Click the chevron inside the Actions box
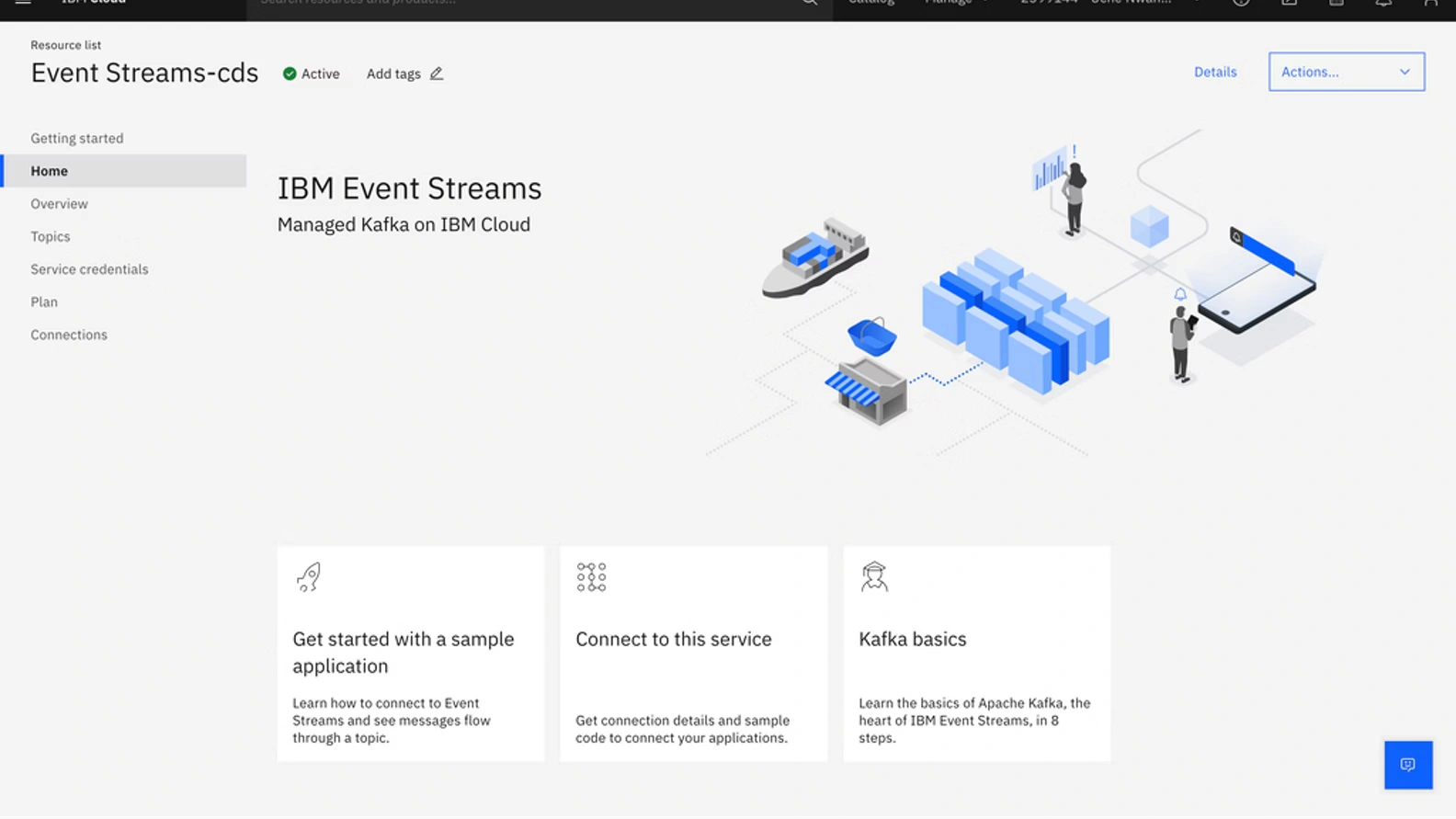 pyautogui.click(x=1405, y=72)
